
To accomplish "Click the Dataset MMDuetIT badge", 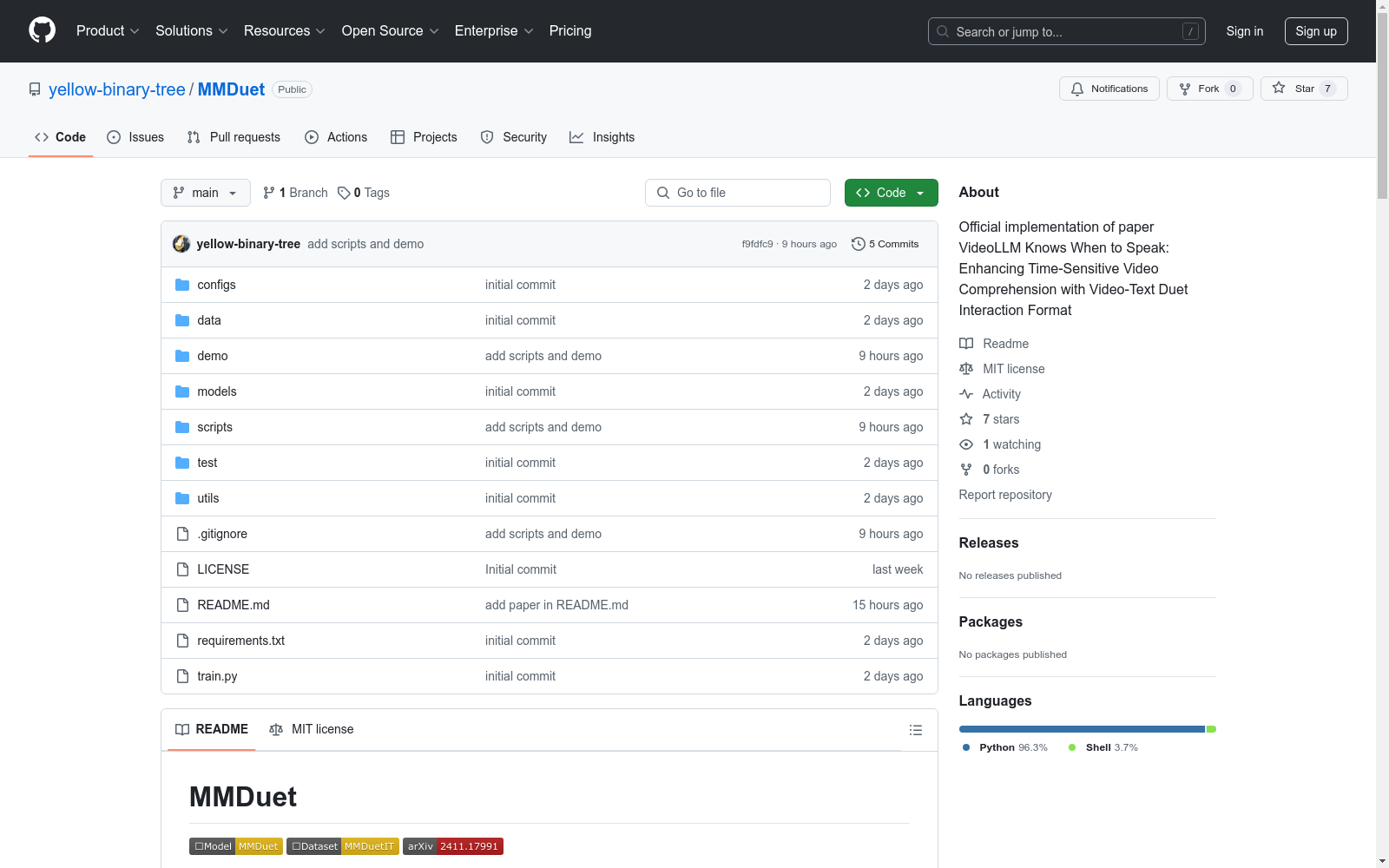I will (x=343, y=846).
